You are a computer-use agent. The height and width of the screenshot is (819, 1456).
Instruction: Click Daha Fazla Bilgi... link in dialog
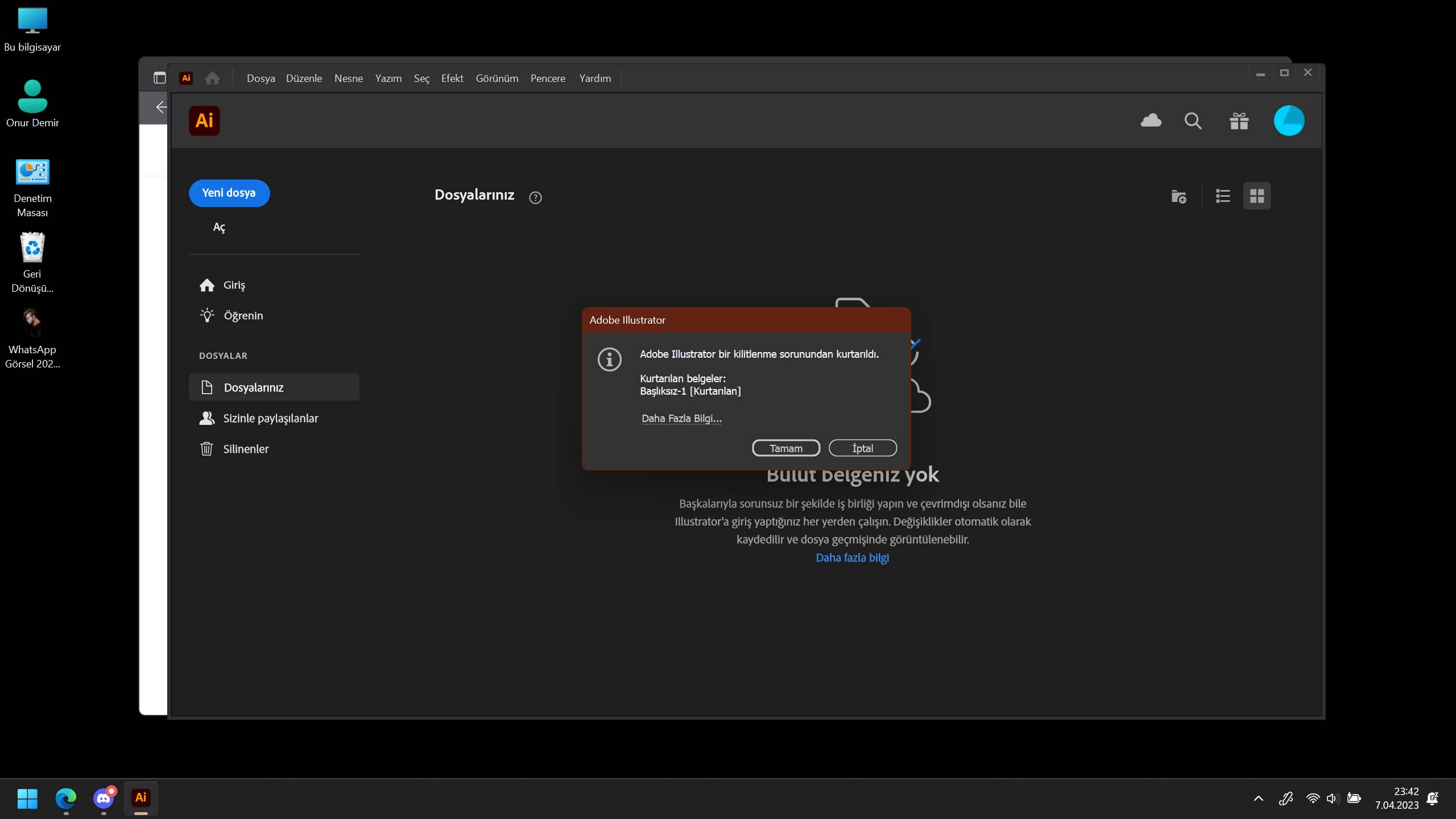pyautogui.click(x=681, y=419)
